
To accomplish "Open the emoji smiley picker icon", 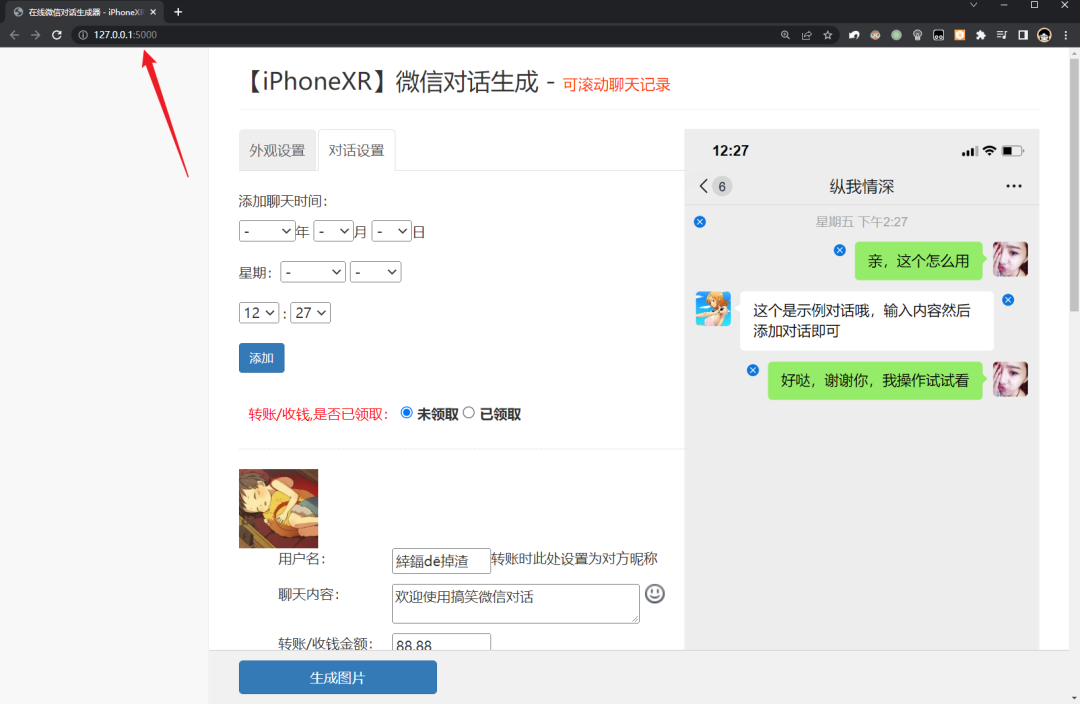I will coord(654,594).
